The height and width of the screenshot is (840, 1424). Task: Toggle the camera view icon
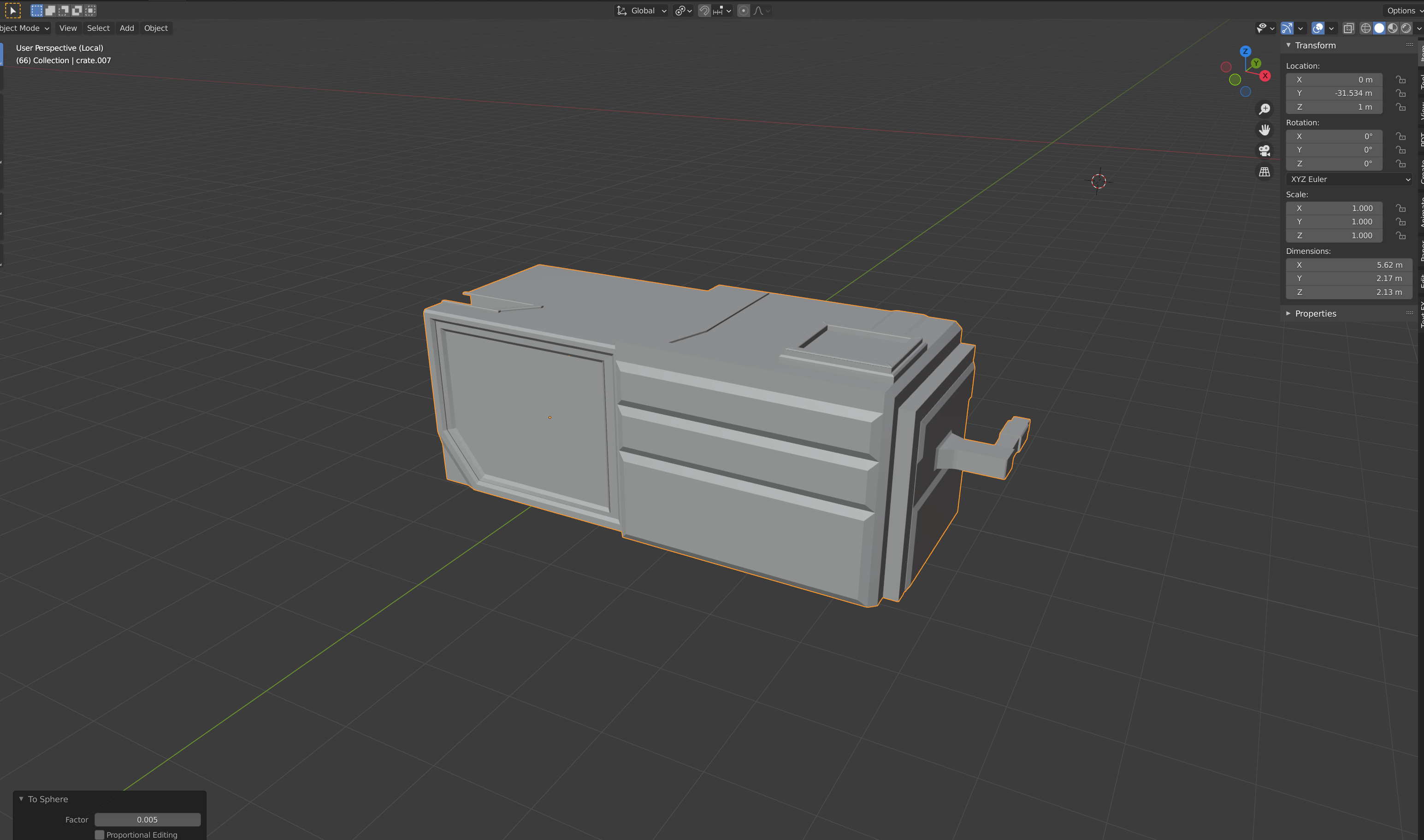tap(1264, 151)
